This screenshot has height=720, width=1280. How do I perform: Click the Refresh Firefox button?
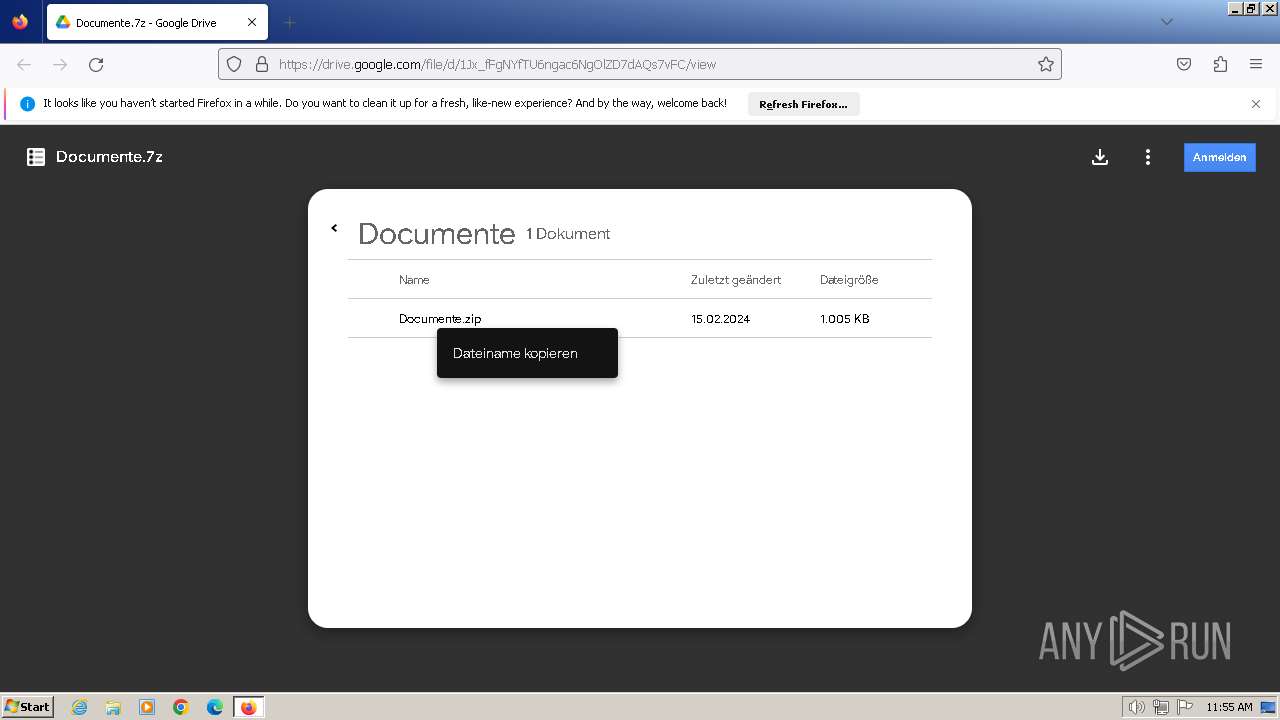point(803,104)
